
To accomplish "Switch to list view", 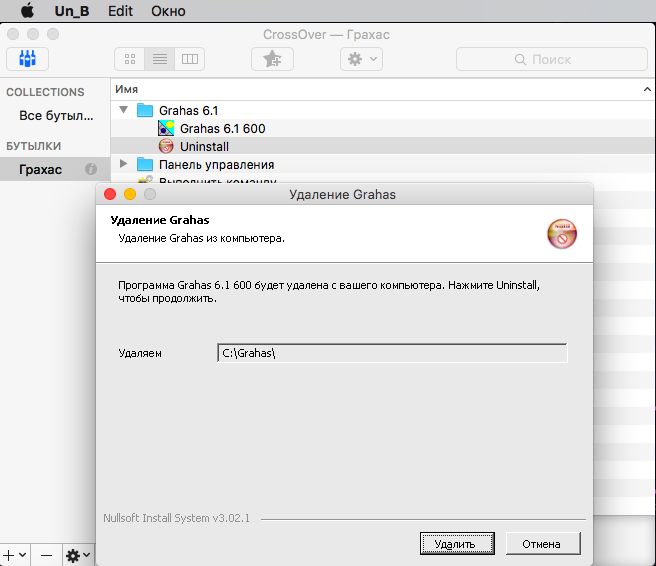I will coord(160,59).
